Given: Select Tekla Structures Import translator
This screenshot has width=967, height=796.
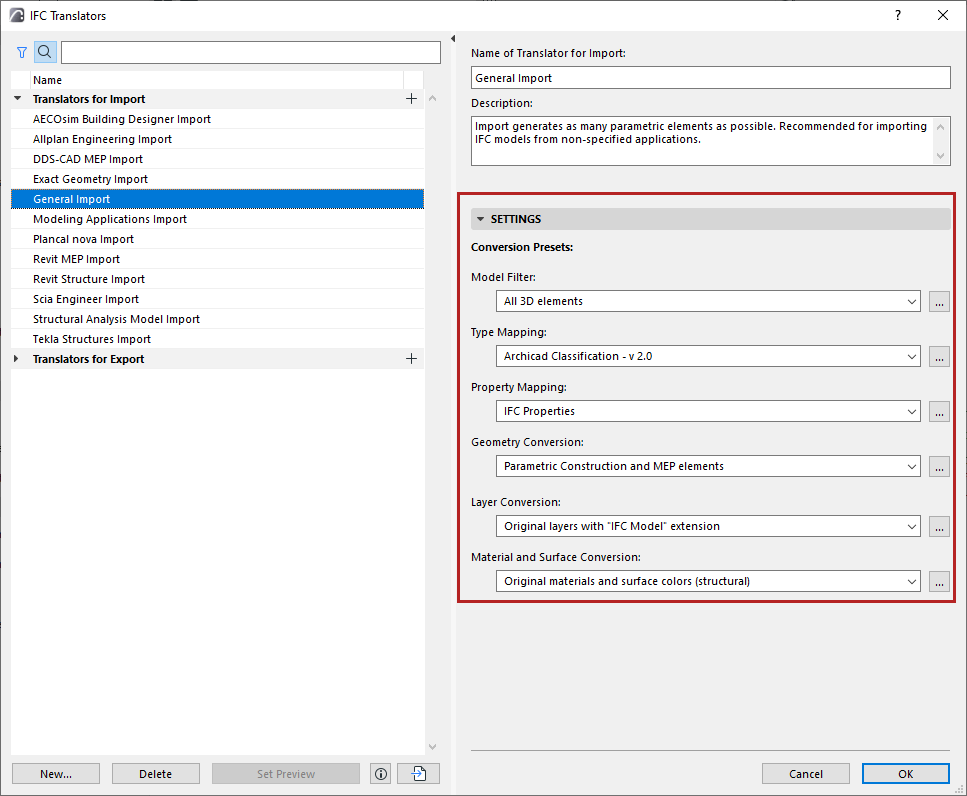Looking at the screenshot, I should (217, 339).
